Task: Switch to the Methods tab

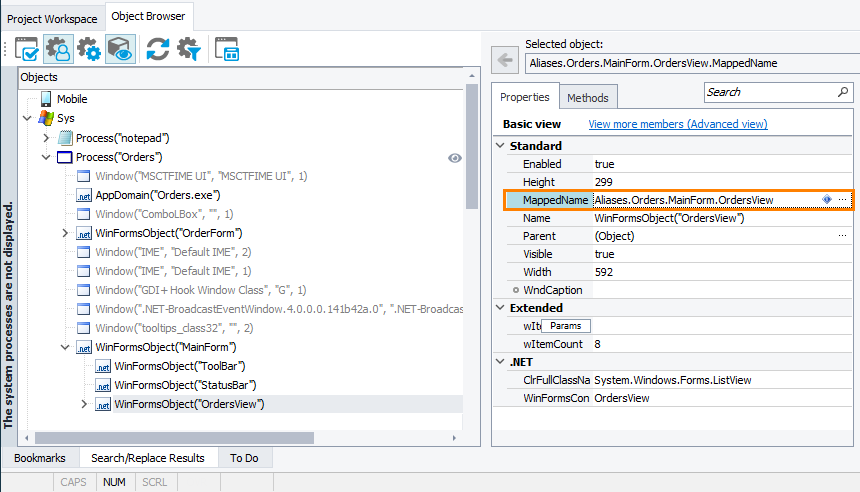Action: click(x=587, y=97)
